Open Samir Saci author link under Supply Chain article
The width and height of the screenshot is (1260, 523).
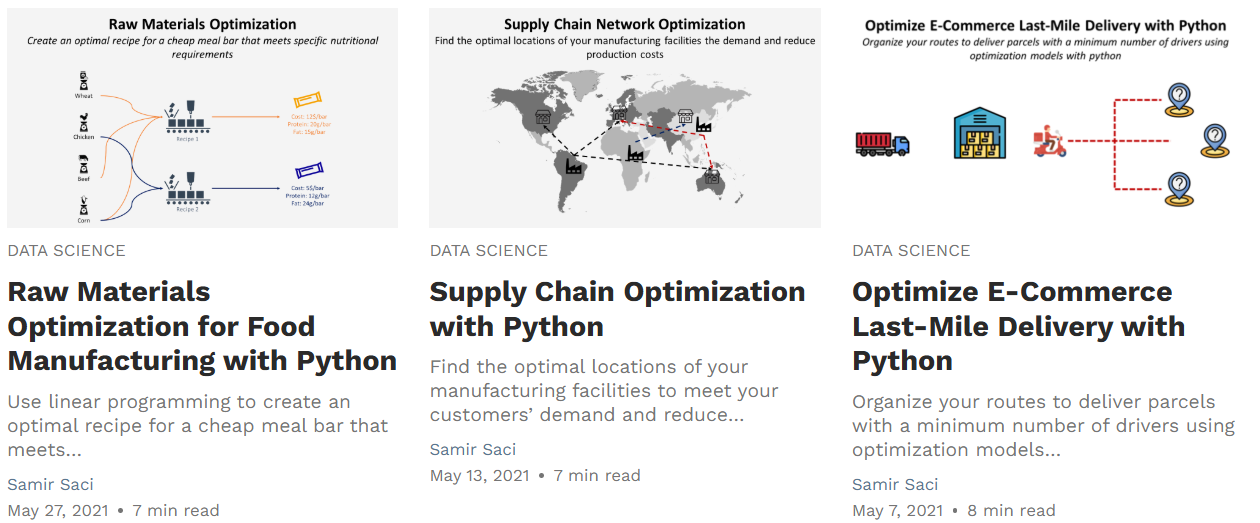click(x=473, y=449)
